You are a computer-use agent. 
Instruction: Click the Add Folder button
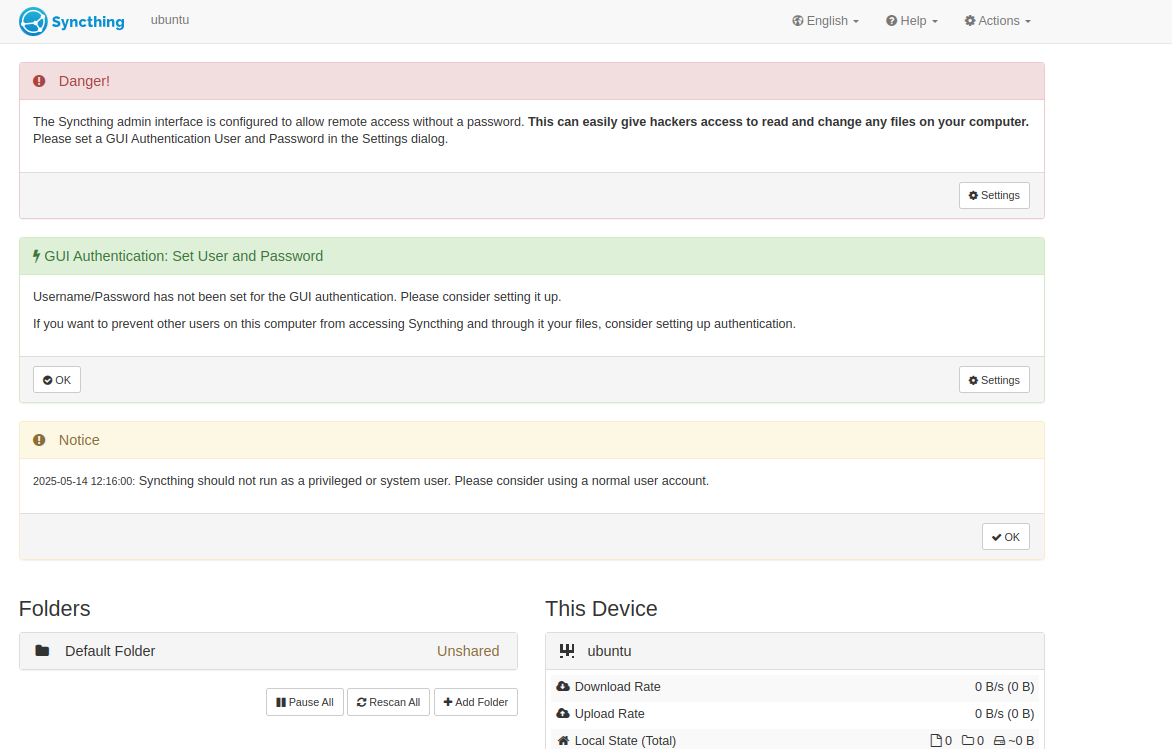[x=476, y=702]
